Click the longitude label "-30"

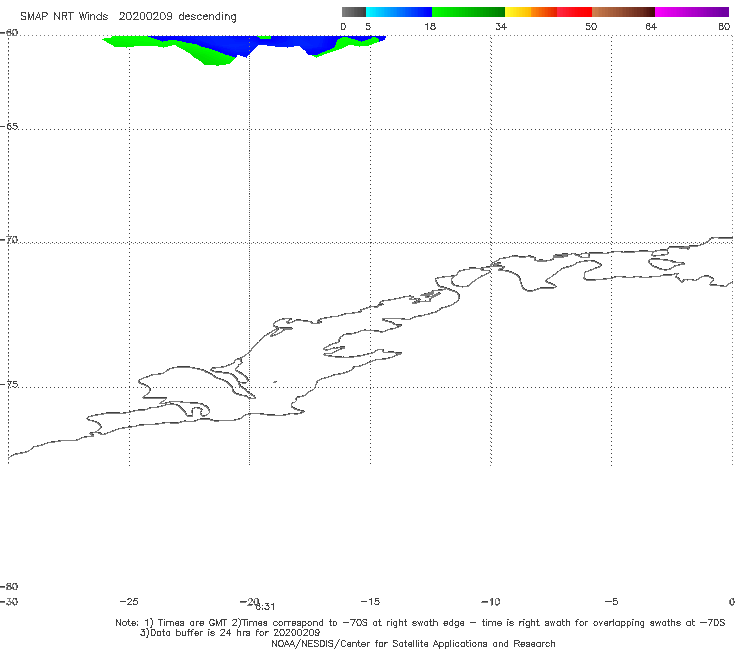9,602
